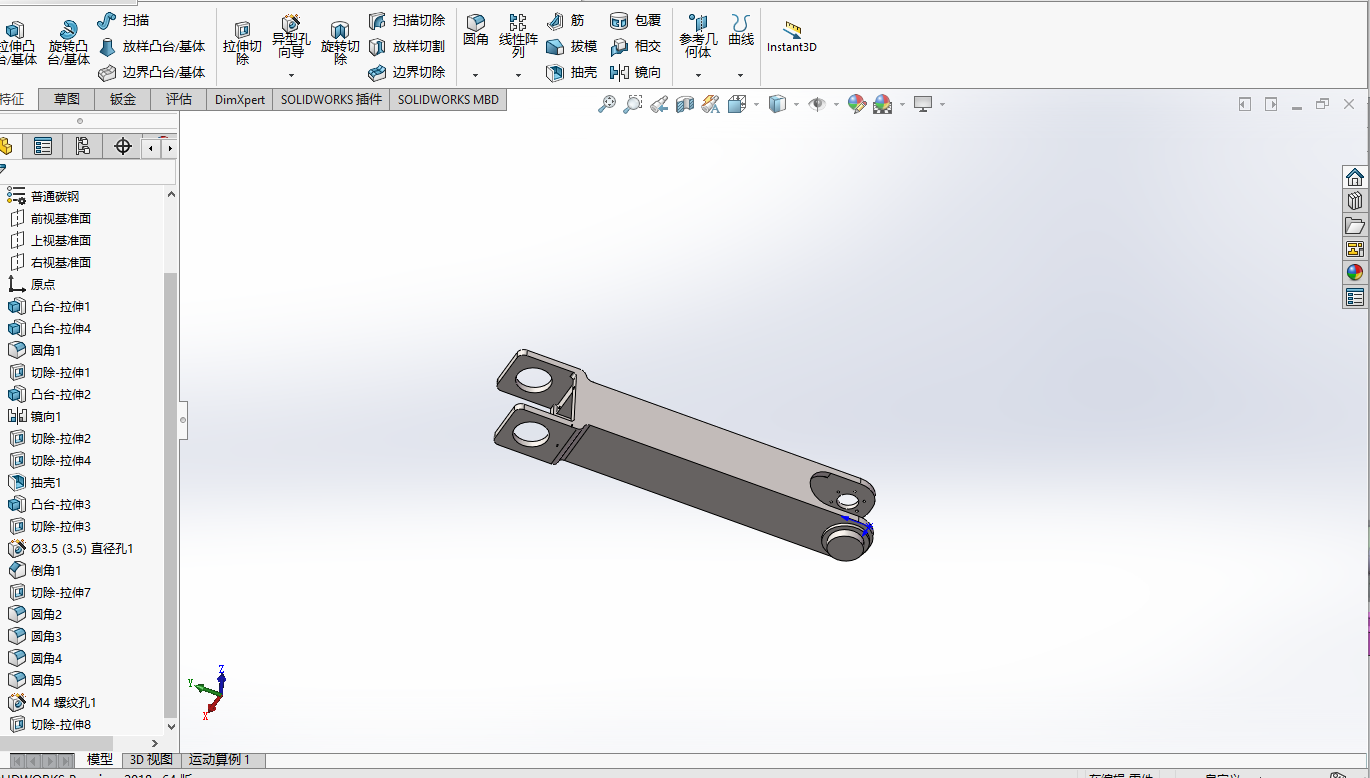Select Ø3.5 (3.5) 直径孔1 feature
This screenshot has height=778, width=1370.
click(x=81, y=548)
